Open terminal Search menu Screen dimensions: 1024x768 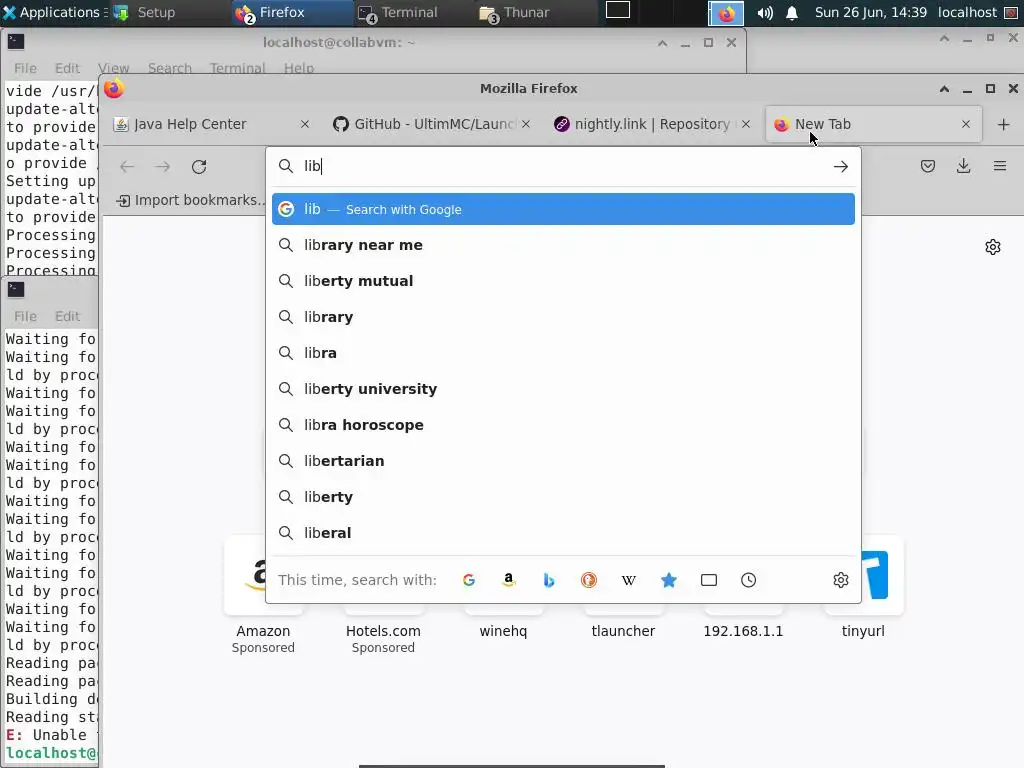pyautogui.click(x=170, y=68)
